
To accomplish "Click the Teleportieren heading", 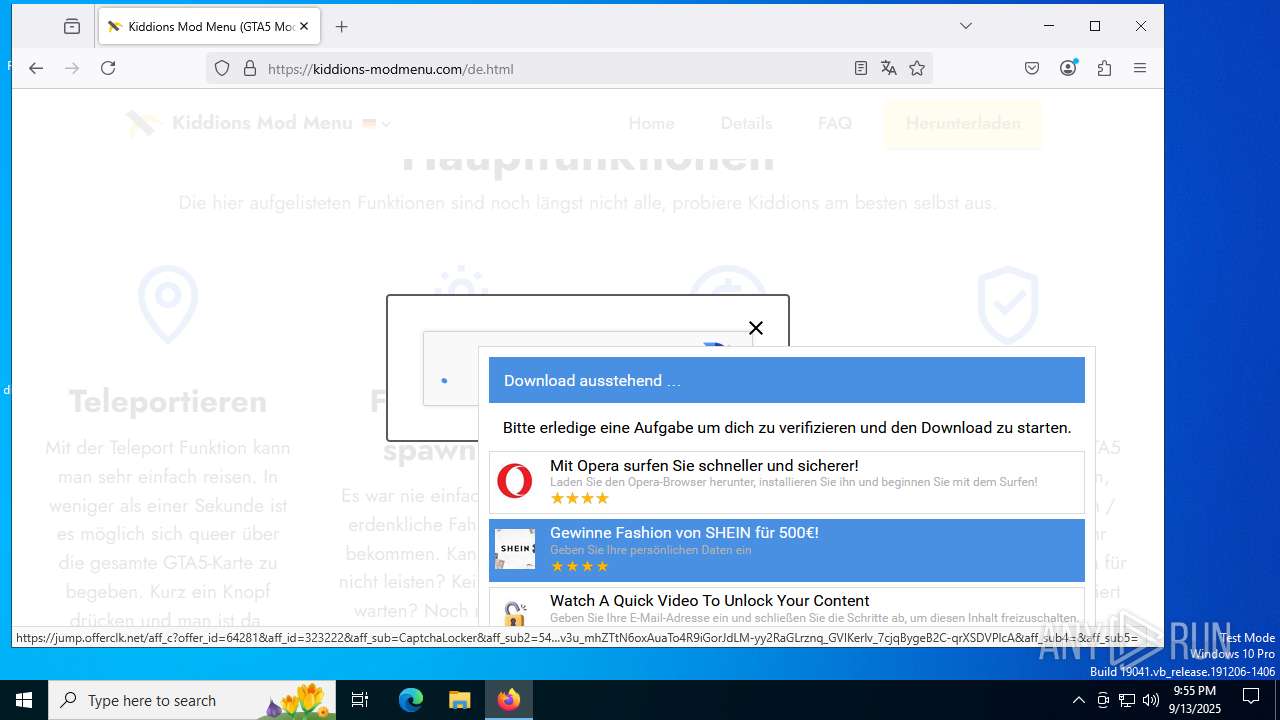I will point(168,401).
